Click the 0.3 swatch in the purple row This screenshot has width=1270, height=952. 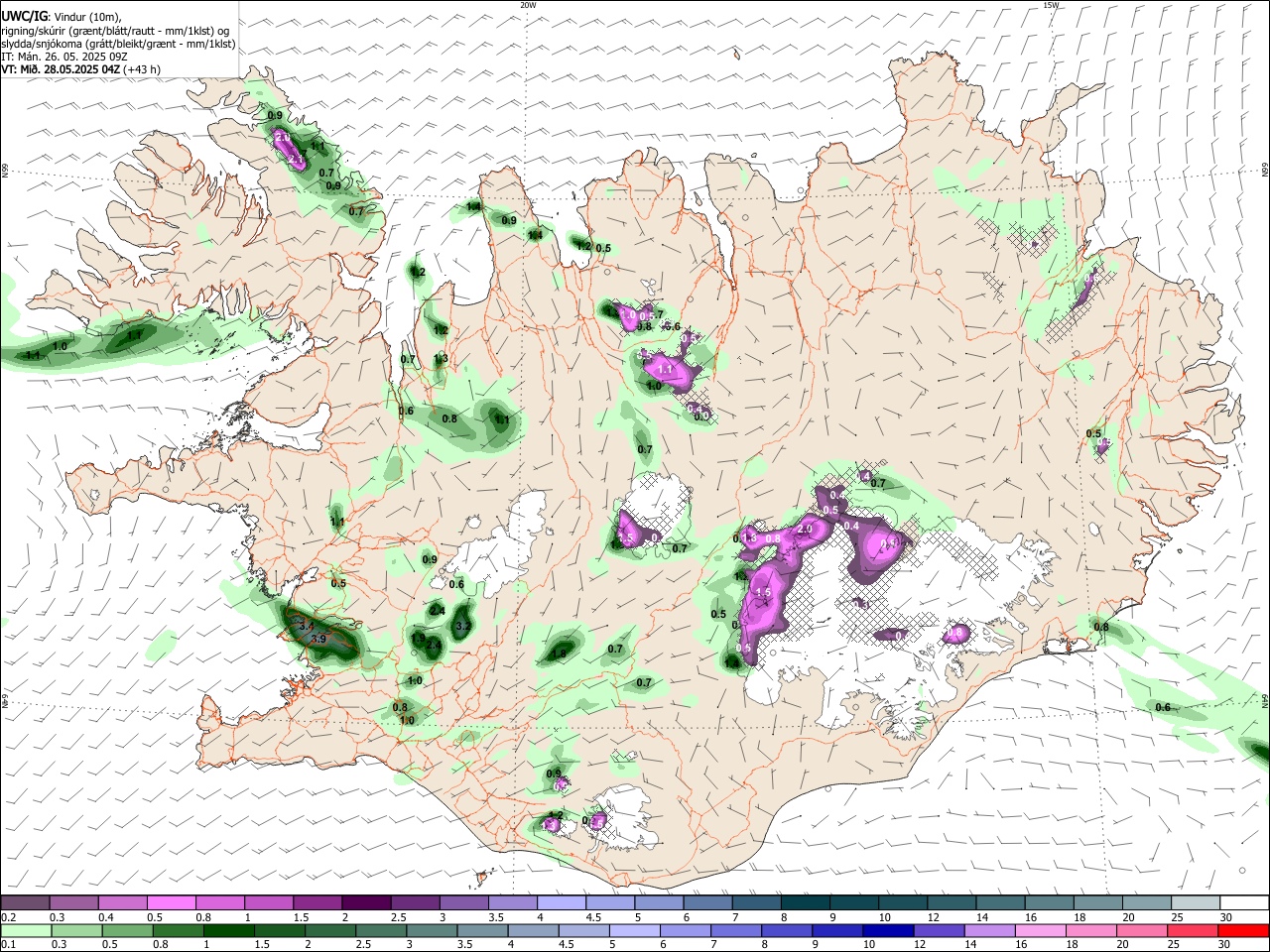tap(73, 902)
